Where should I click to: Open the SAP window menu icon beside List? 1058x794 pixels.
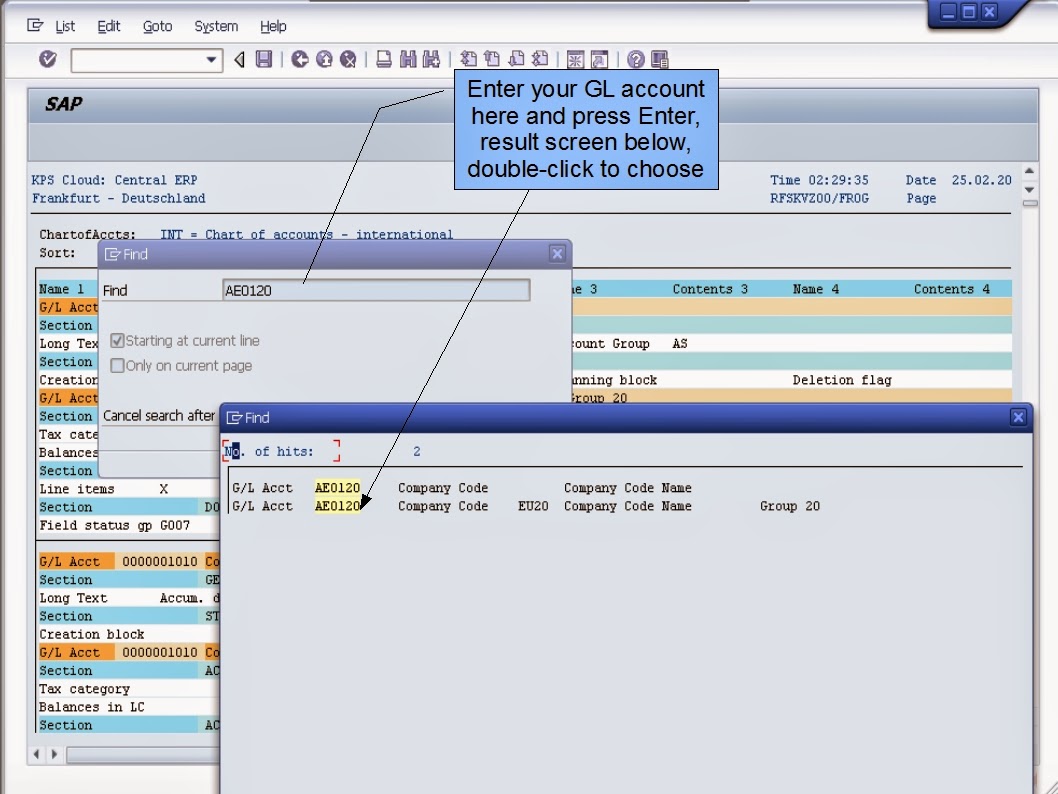point(35,26)
